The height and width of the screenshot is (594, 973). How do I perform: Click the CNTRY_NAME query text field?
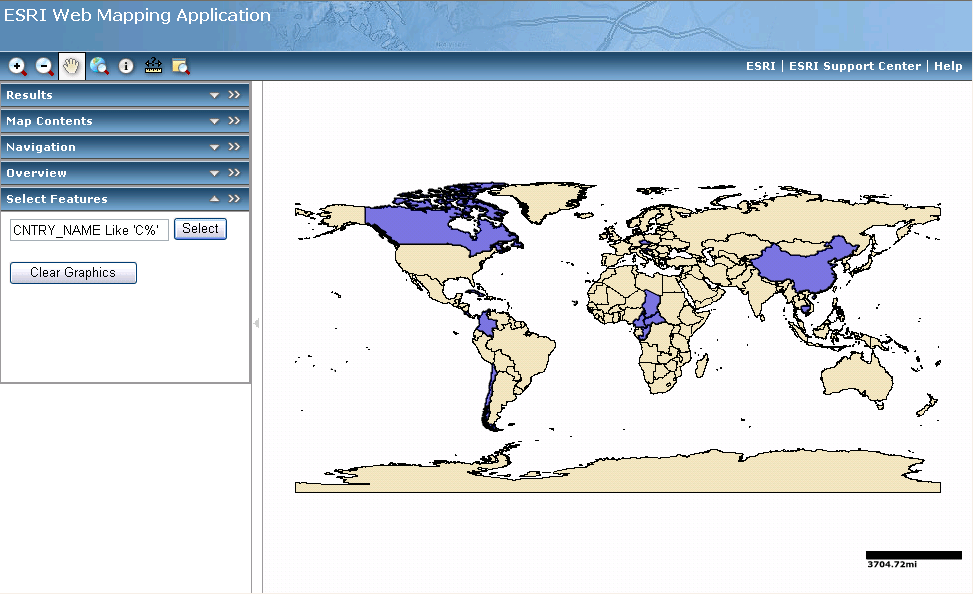(89, 230)
